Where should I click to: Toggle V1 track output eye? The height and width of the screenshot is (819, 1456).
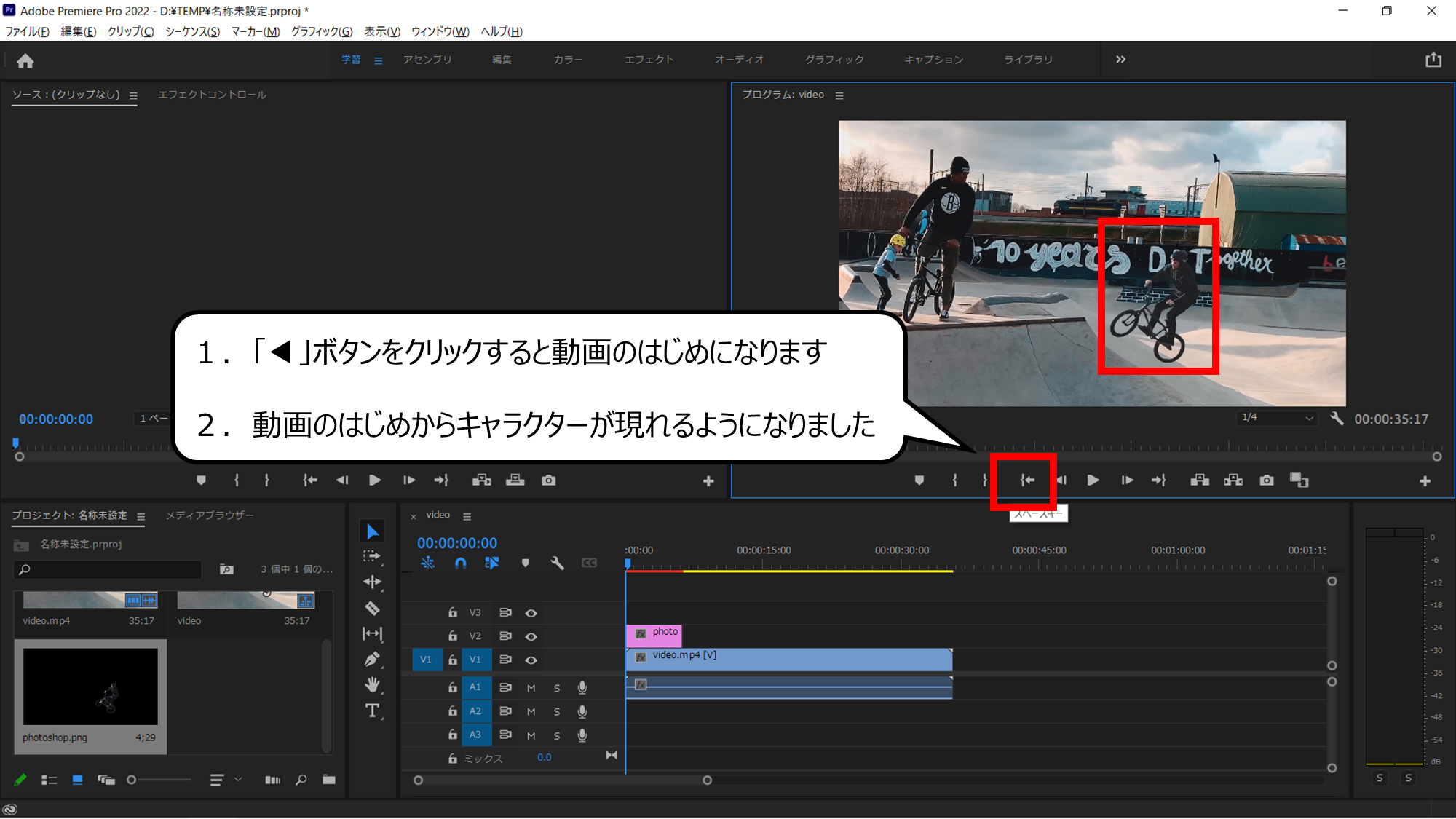(531, 660)
